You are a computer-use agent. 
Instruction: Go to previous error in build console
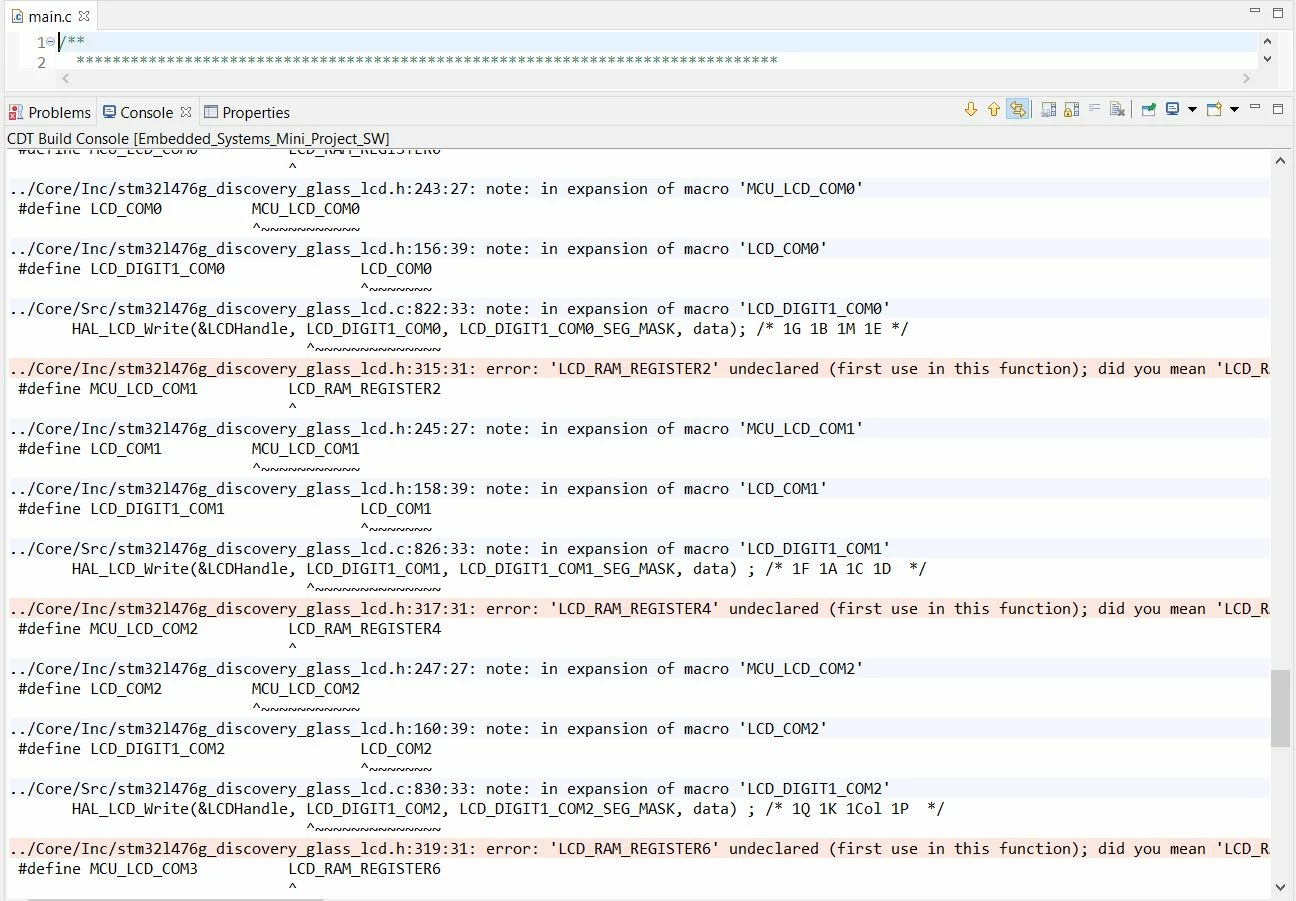coord(993,110)
